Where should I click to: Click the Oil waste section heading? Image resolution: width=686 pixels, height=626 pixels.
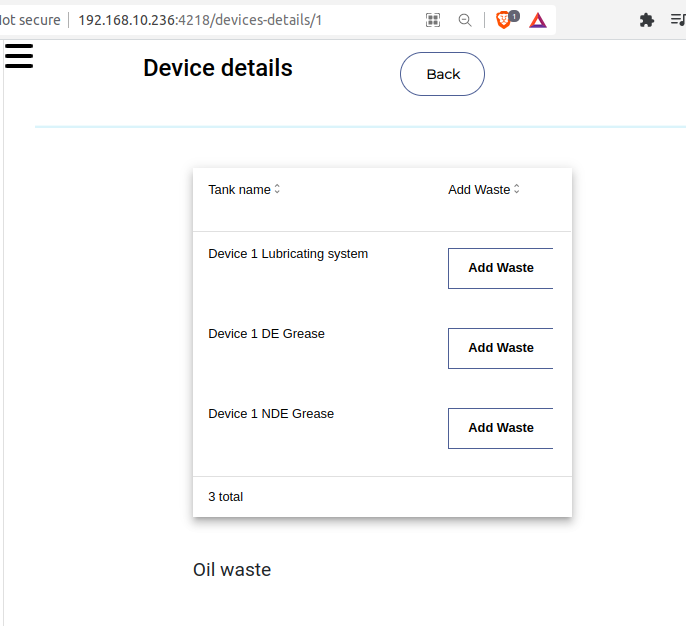point(232,570)
